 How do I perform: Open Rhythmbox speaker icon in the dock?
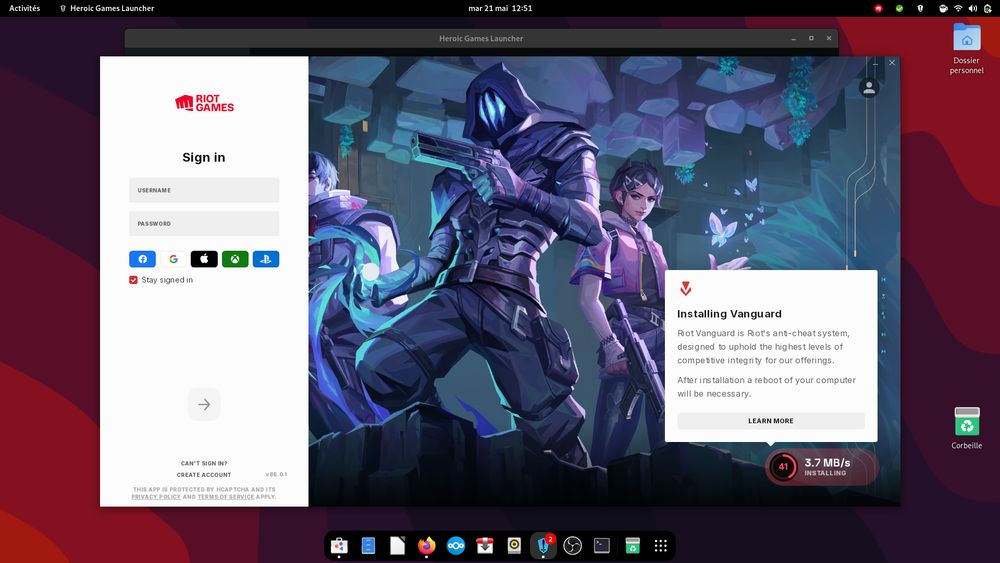point(515,546)
